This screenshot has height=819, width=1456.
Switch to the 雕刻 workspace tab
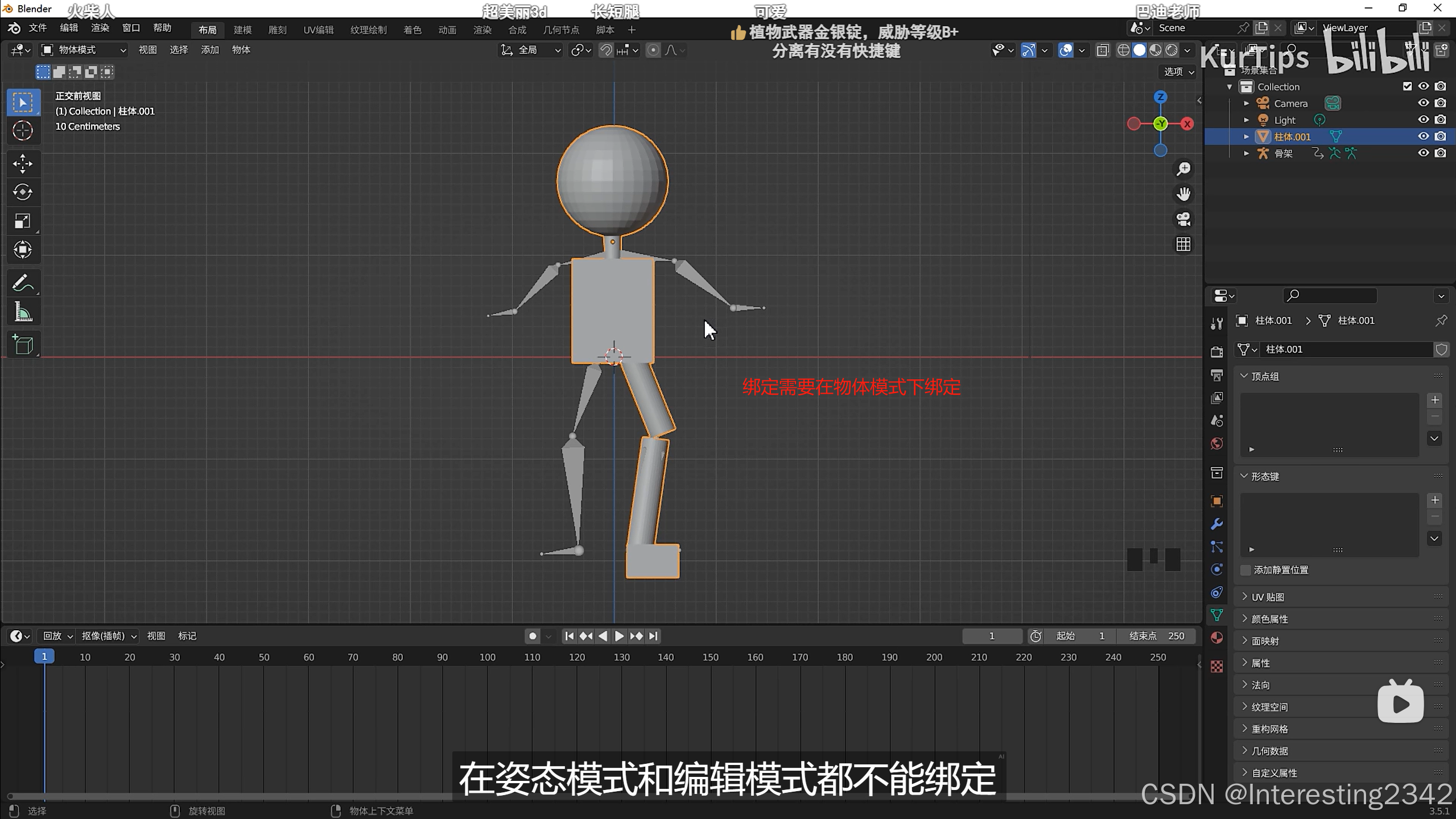click(277, 30)
